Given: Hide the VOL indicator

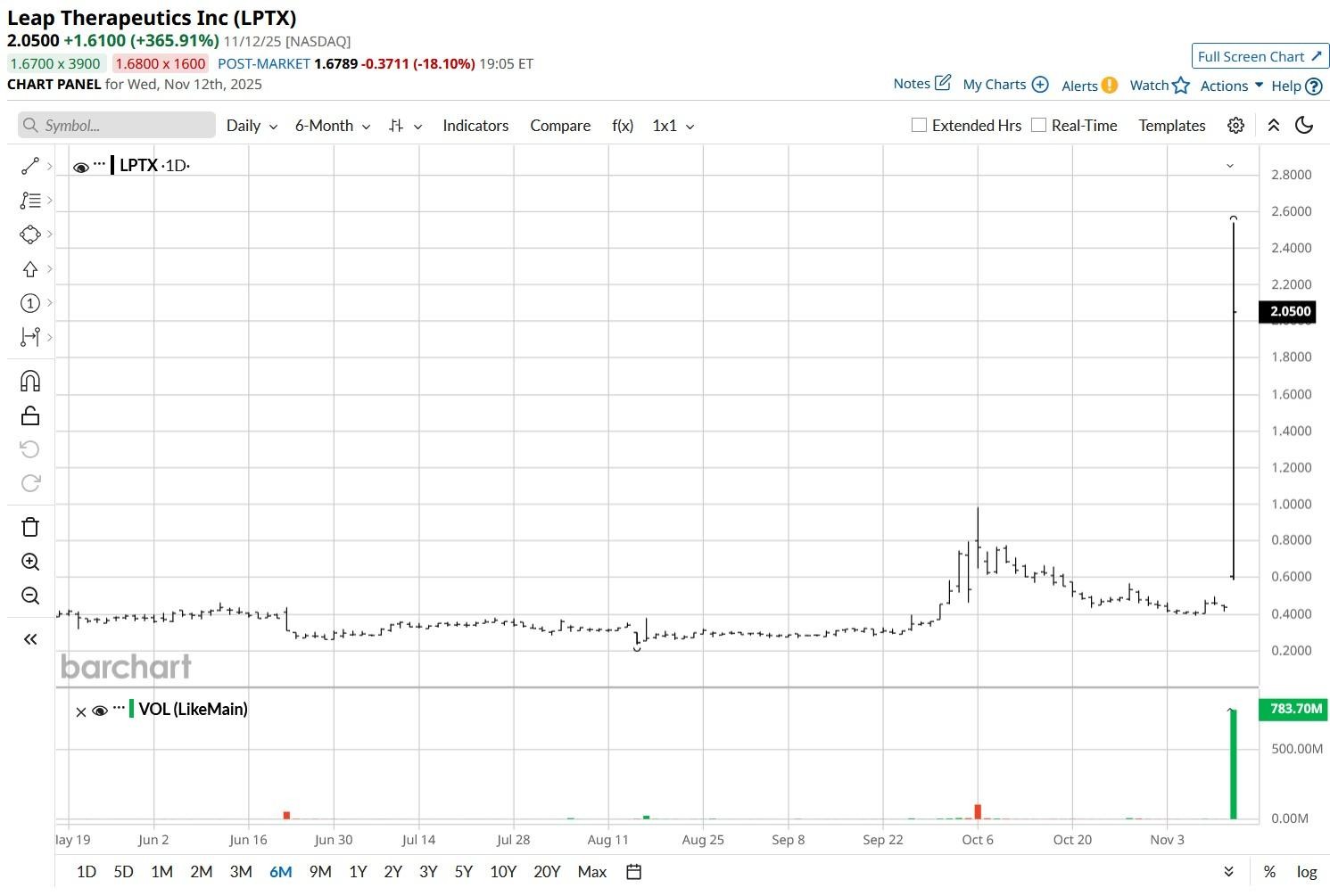Looking at the screenshot, I should tap(100, 711).
